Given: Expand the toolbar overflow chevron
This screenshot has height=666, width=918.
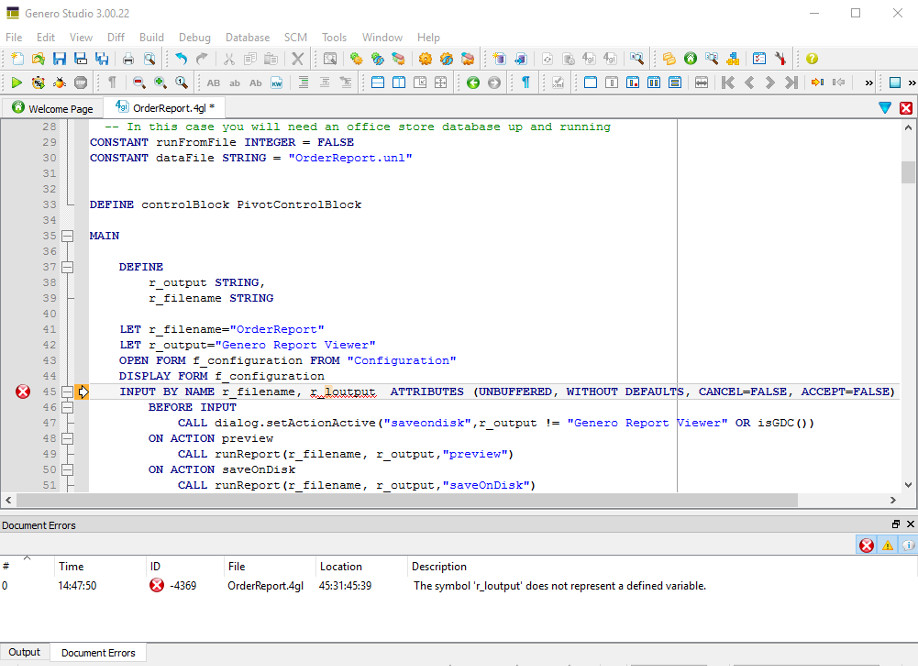Looking at the screenshot, I should coord(869,83).
